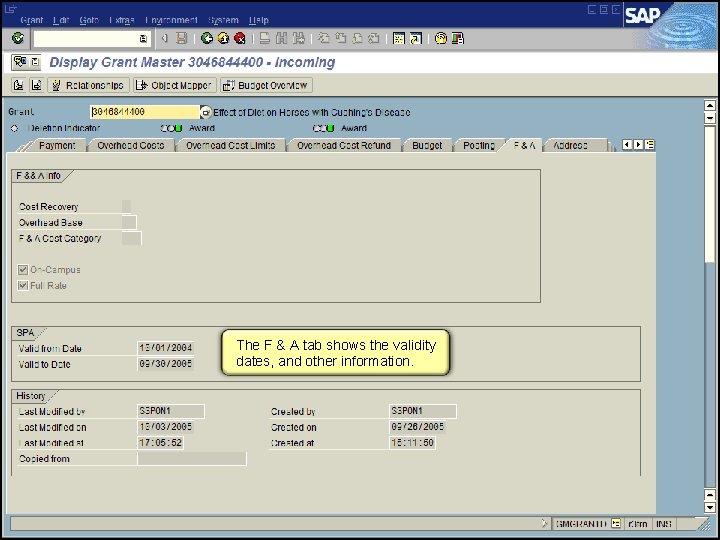Toggle the On-Campus checkbox
The image size is (720, 540).
[x=22, y=270]
